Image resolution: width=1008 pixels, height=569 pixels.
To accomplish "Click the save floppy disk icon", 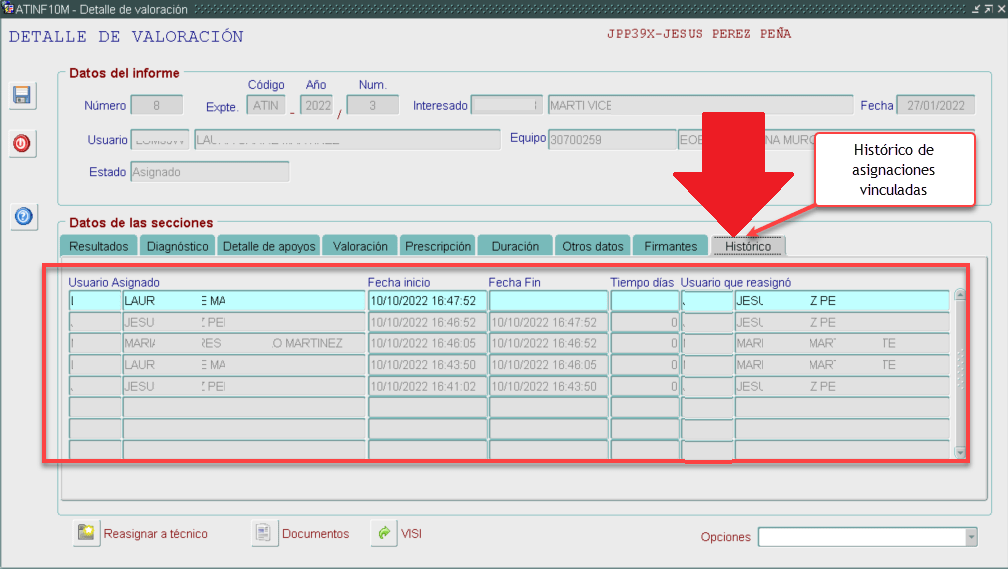I will tap(21, 95).
